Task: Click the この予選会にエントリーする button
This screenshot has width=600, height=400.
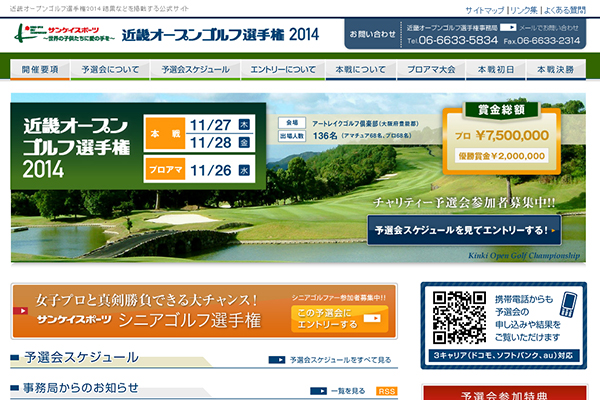Action: pos(340,319)
